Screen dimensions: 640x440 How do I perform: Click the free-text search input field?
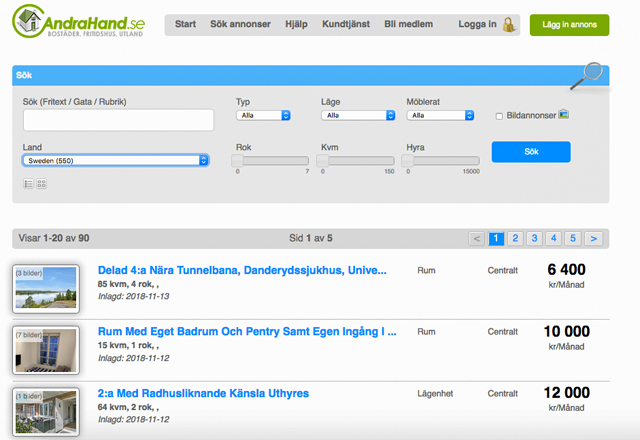click(118, 120)
